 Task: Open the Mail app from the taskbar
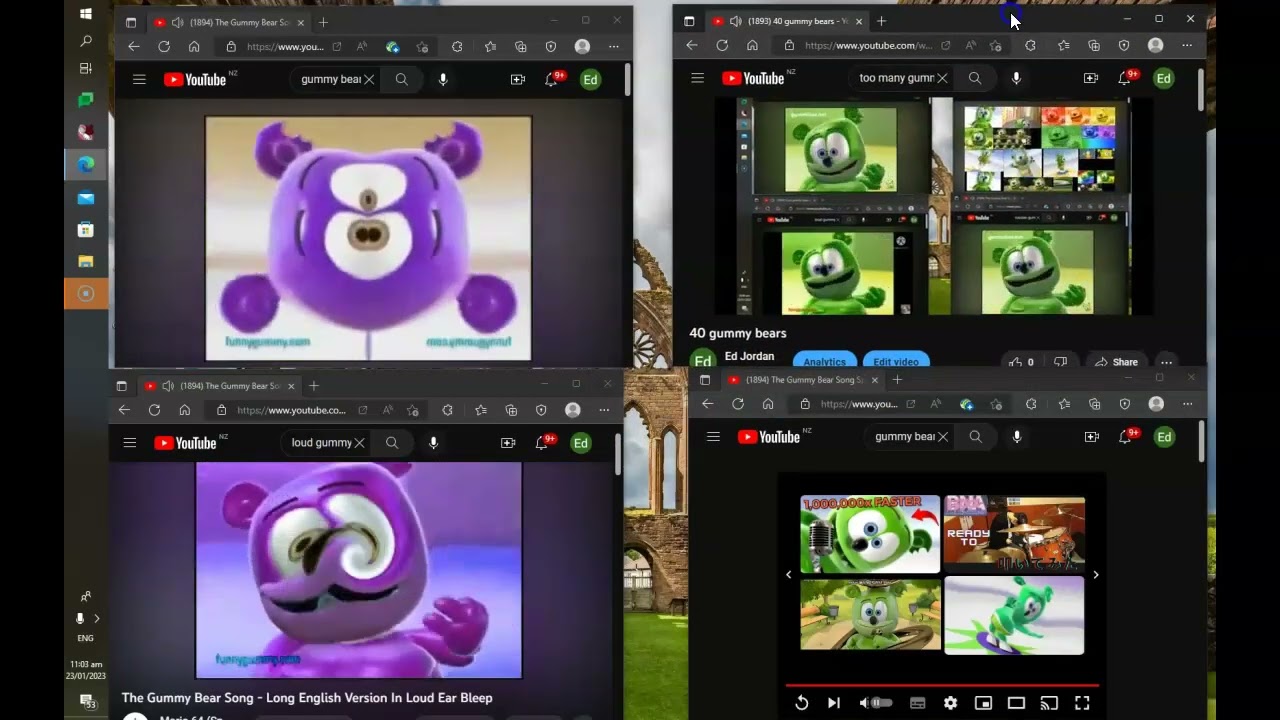click(86, 198)
